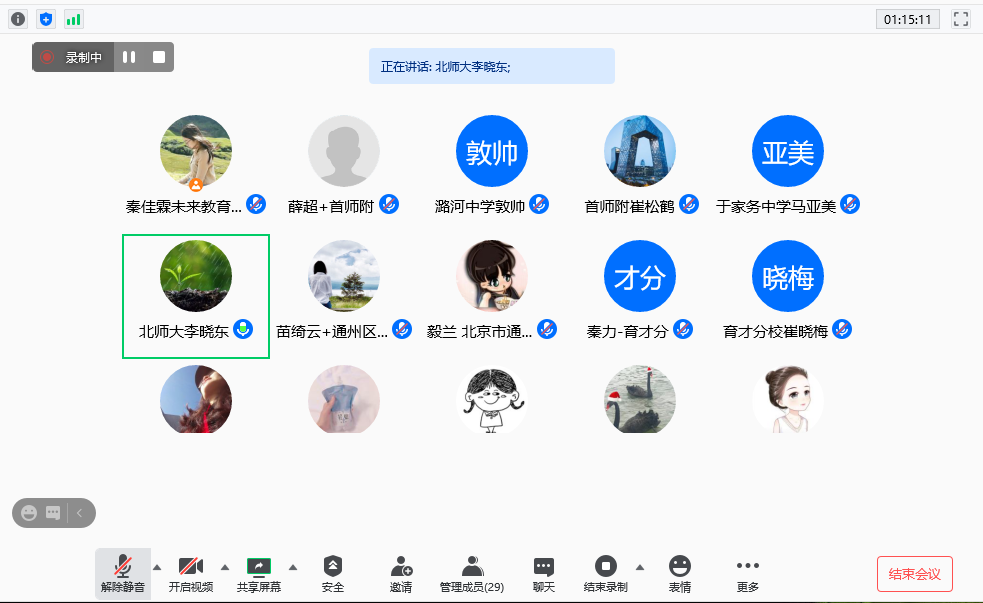The height and width of the screenshot is (603, 983).
Task: Toggle 解除静音 microphone button
Action: click(123, 574)
